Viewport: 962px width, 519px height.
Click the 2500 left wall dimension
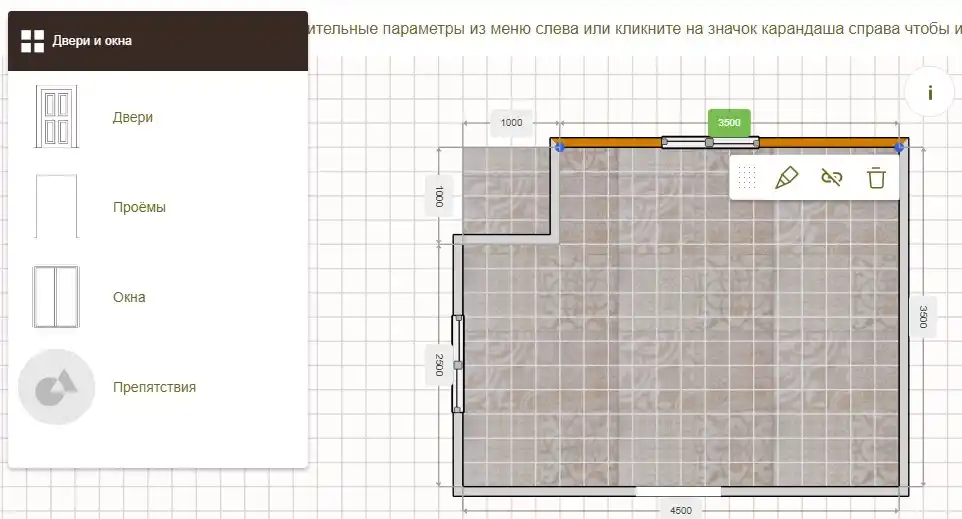(x=439, y=364)
